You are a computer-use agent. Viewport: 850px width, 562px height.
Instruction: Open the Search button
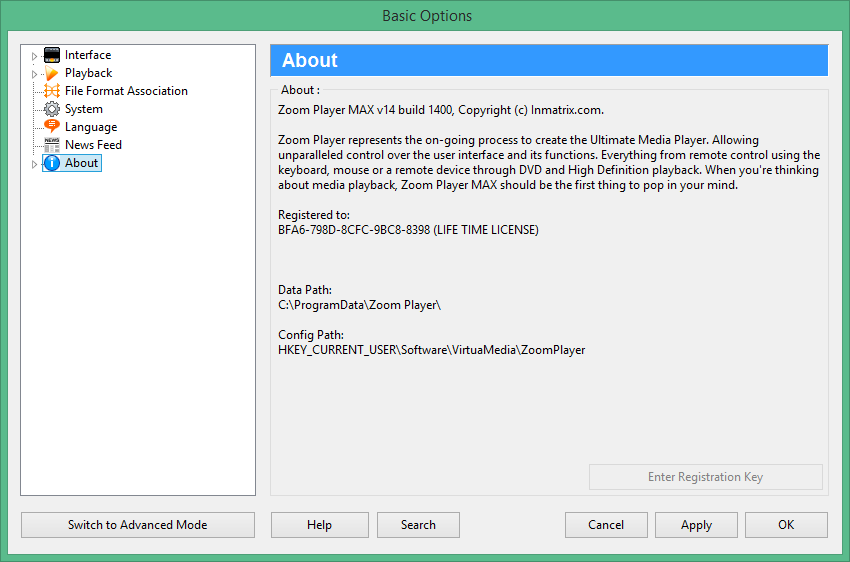(418, 525)
